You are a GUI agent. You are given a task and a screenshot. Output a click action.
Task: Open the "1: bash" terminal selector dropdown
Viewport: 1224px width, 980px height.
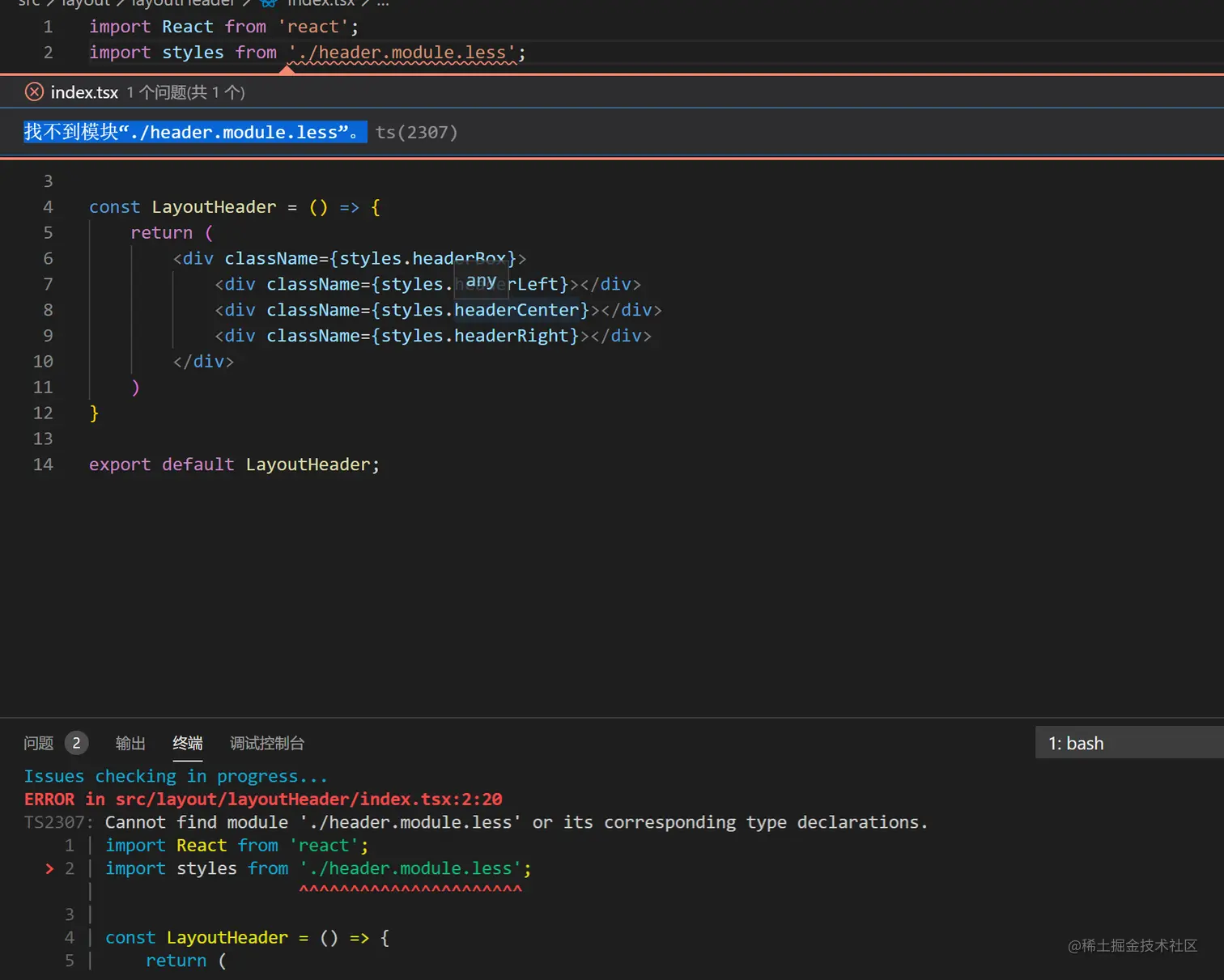[1129, 742]
